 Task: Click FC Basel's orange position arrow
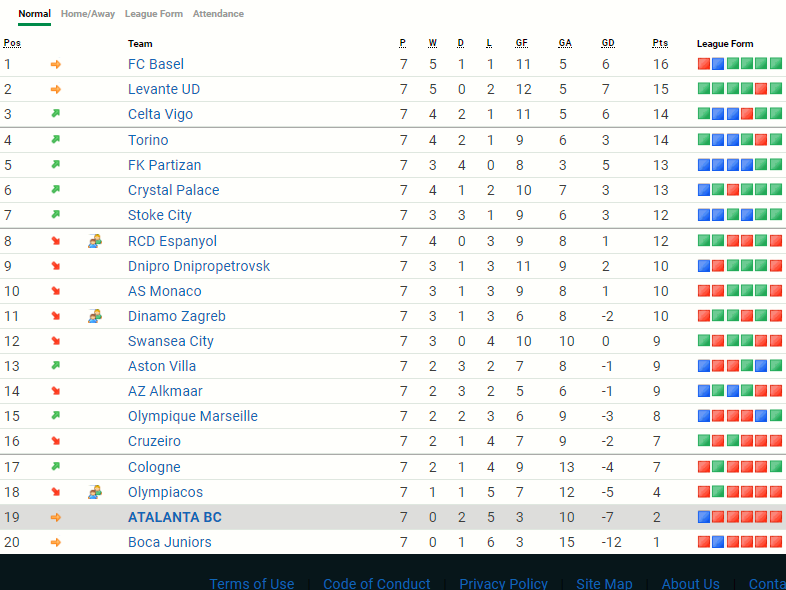coord(56,64)
